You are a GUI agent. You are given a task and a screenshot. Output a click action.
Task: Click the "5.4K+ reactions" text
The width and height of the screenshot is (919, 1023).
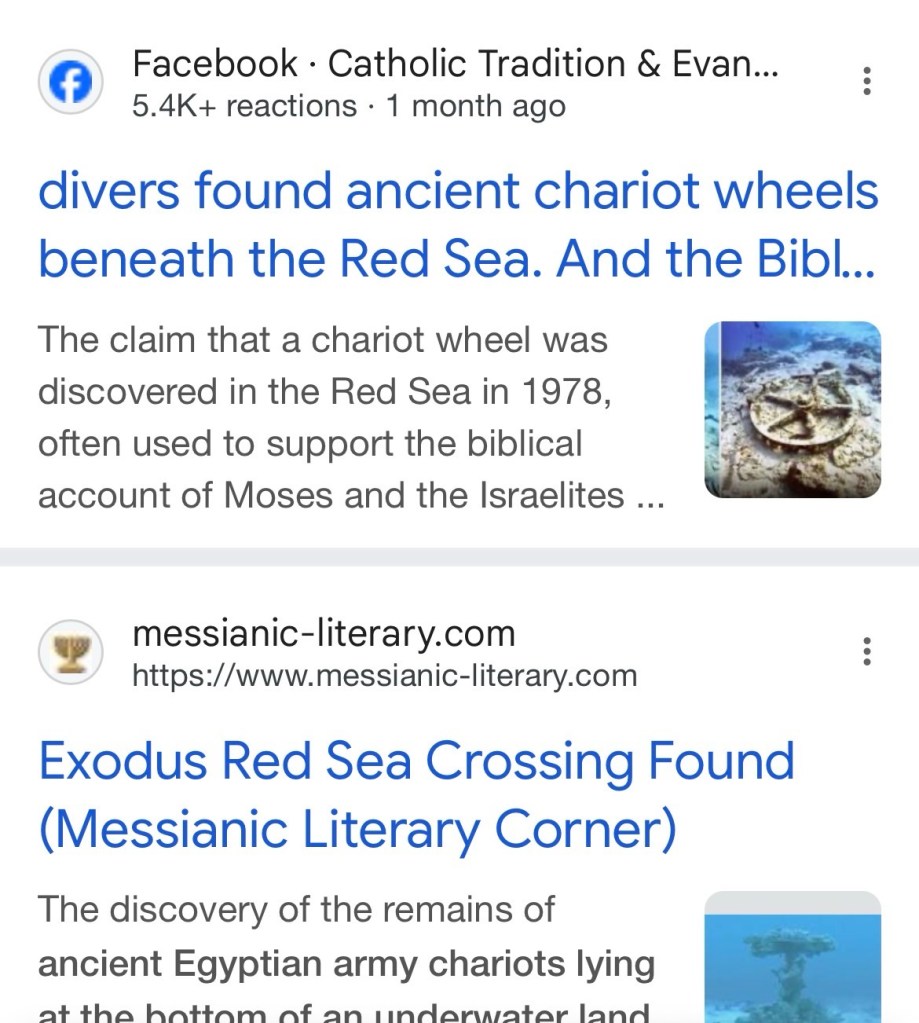pyautogui.click(x=244, y=106)
